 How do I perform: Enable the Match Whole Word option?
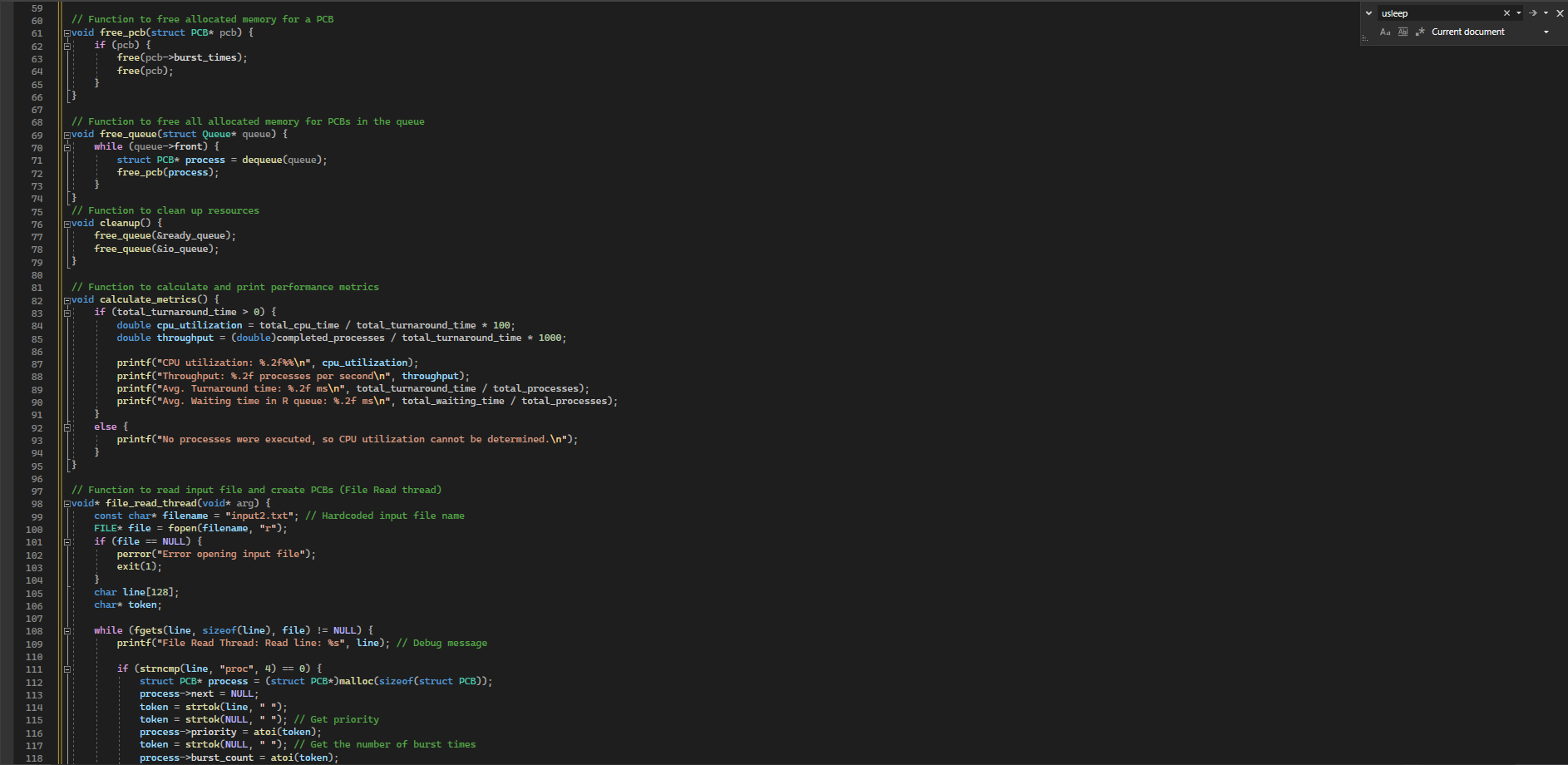tap(1403, 32)
